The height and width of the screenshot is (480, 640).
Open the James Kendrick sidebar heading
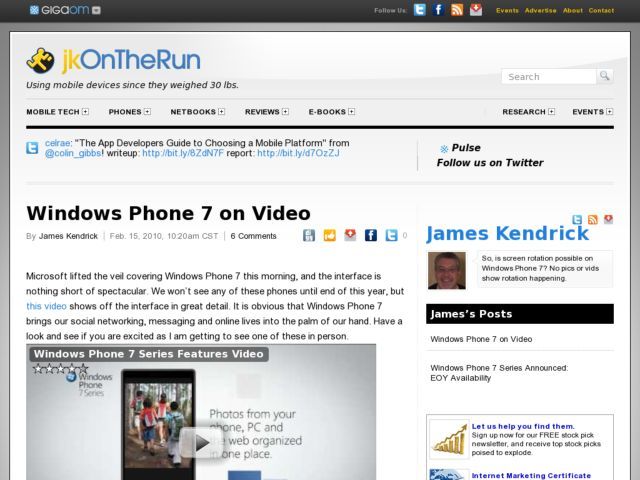507,234
